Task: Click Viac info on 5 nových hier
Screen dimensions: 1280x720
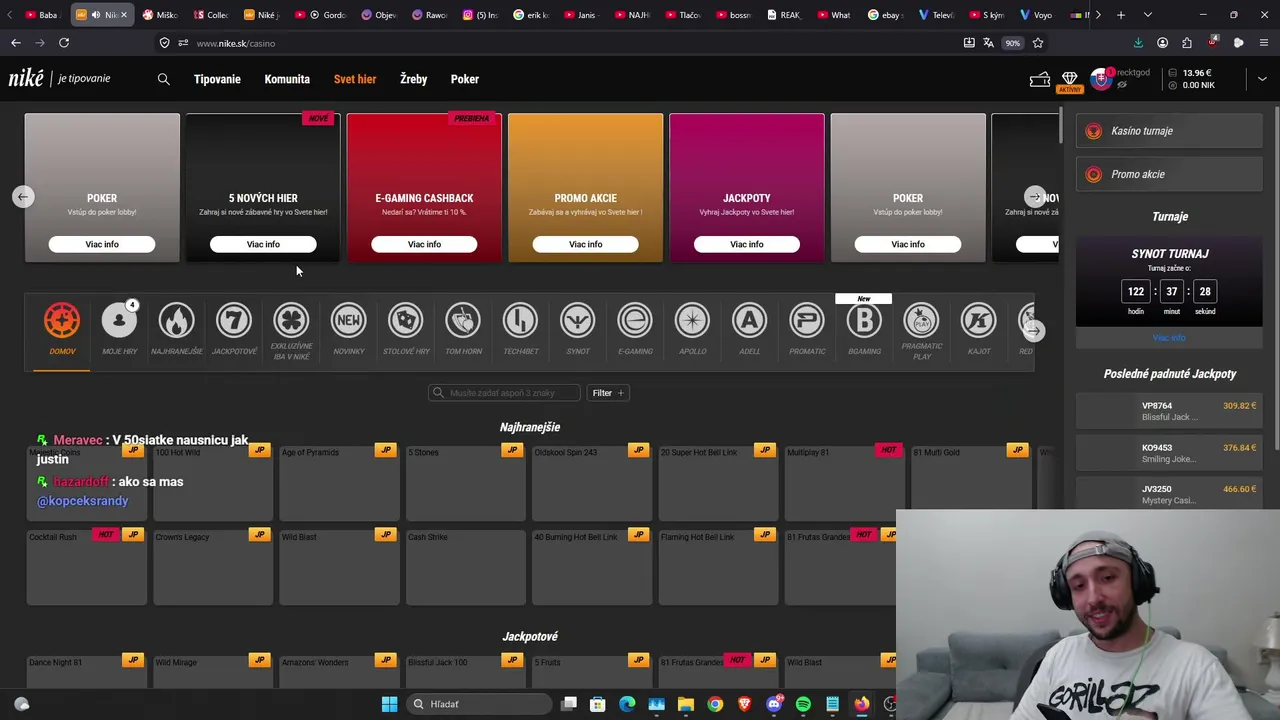Action: point(263,244)
